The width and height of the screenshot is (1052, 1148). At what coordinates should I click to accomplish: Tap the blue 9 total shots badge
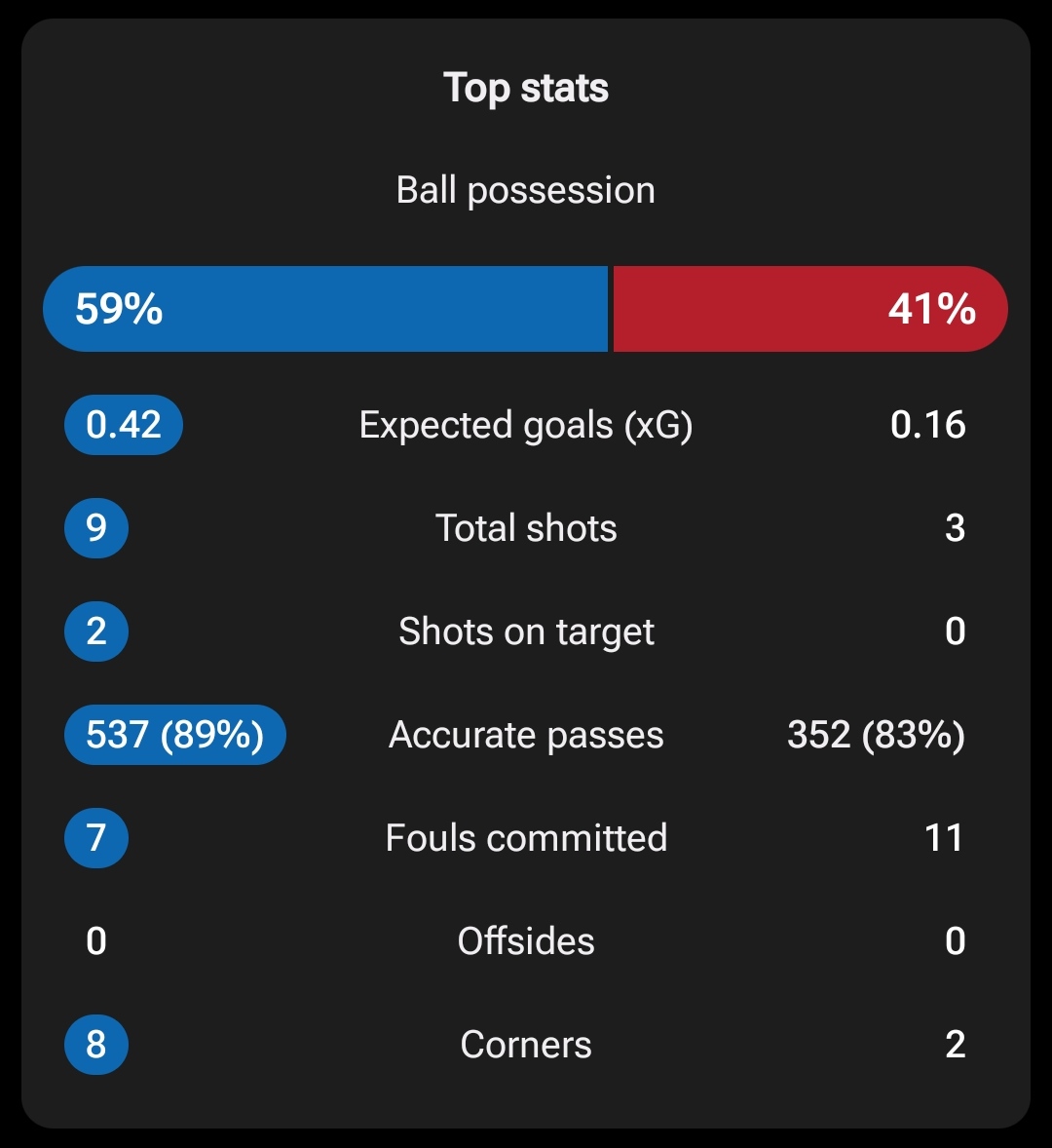(96, 528)
